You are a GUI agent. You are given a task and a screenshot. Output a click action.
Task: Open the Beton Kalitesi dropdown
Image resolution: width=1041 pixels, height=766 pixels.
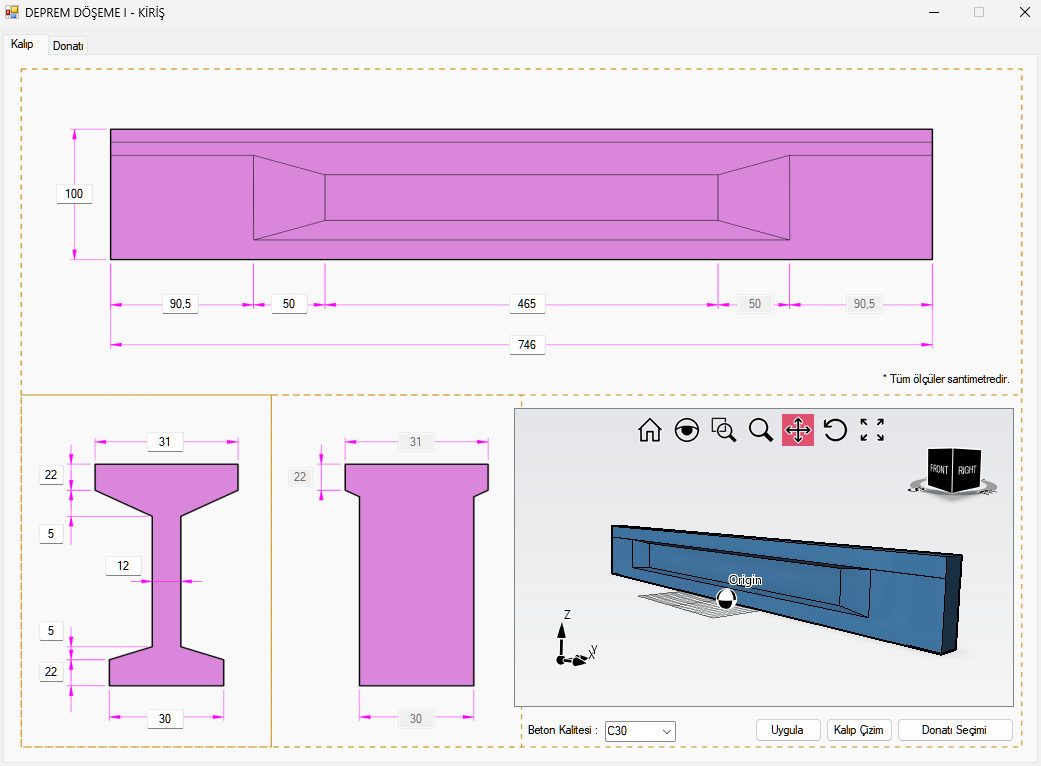click(640, 731)
